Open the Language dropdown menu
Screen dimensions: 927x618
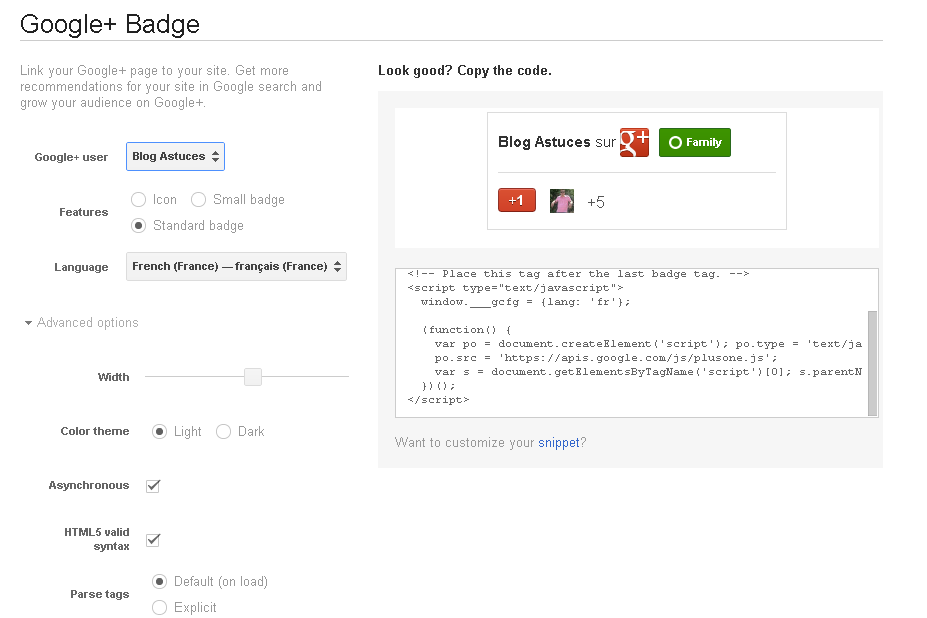237,266
